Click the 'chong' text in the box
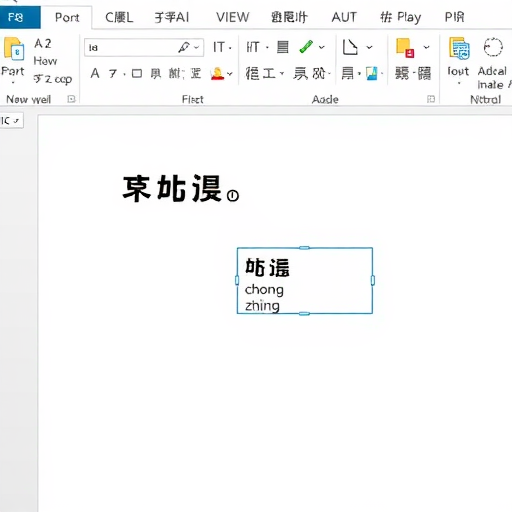512x512 pixels. pos(264,290)
